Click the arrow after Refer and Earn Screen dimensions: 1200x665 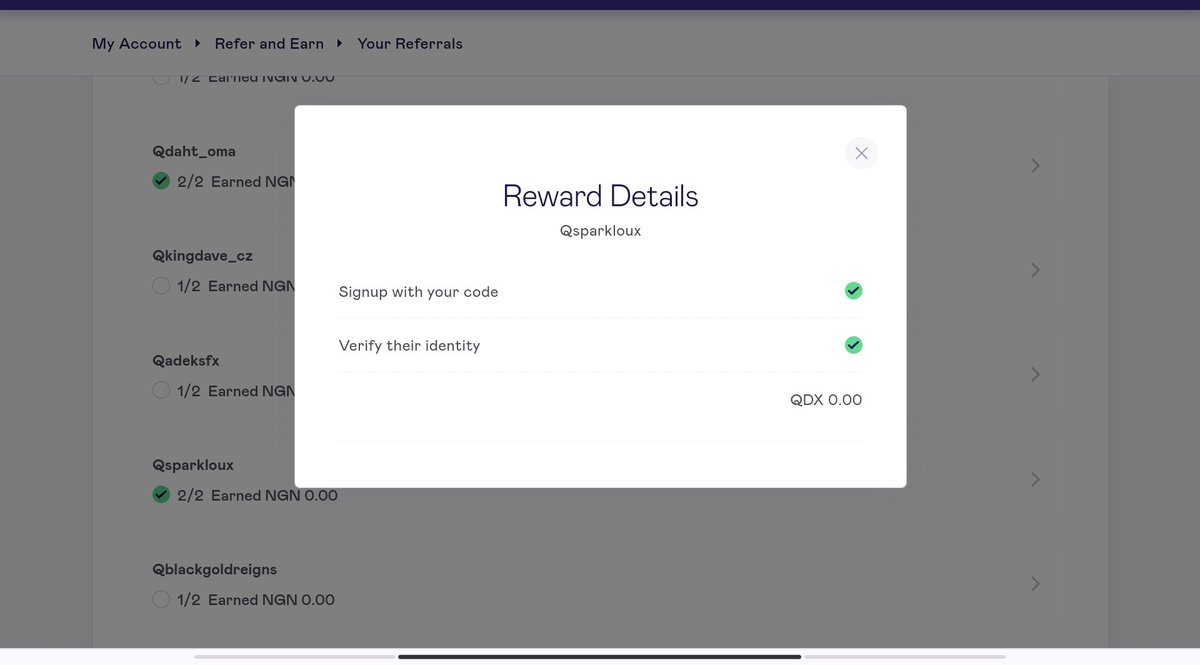340,43
